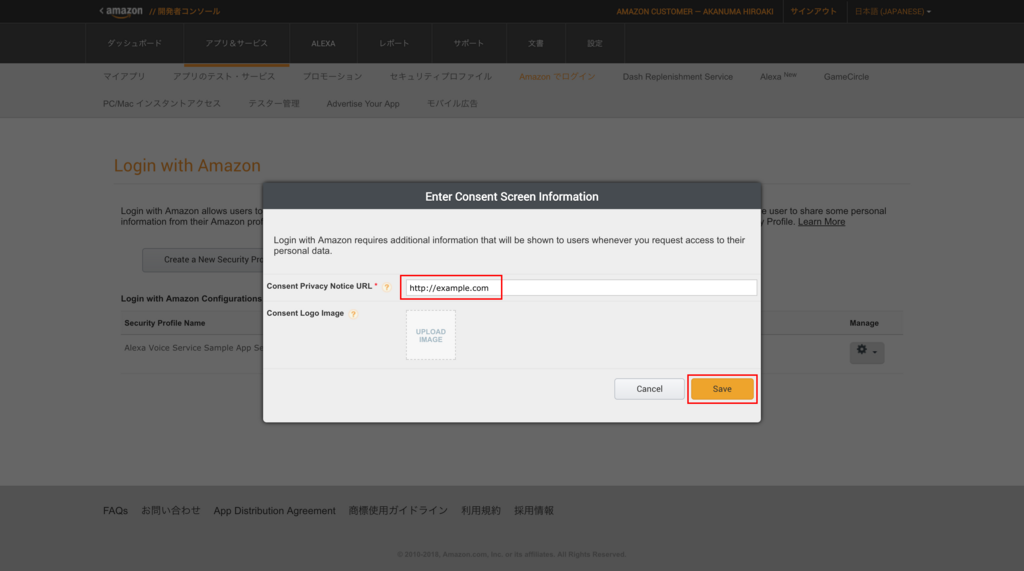Click the Save button in consent dialog
Viewport: 1024px width, 571px height.
(x=722, y=389)
